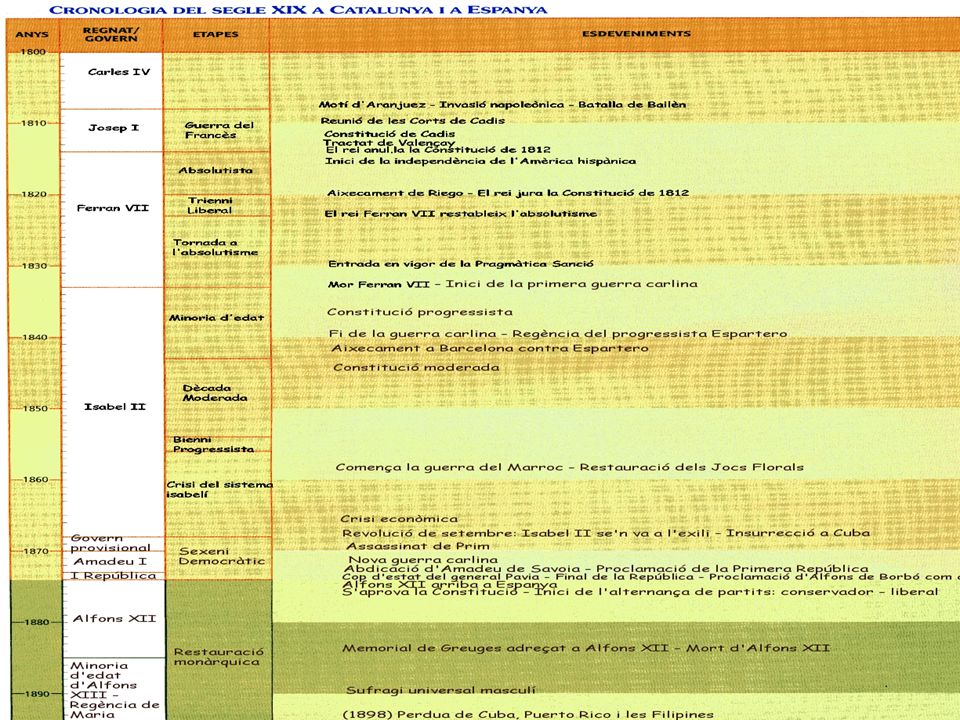Select "Inici de la independència de l'Amèrica hispànica"
The width and height of the screenshot is (960, 720).
[480, 162]
